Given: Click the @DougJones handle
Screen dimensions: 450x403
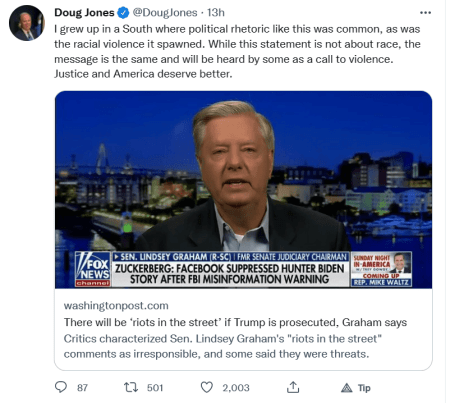Looking at the screenshot, I should [165, 13].
